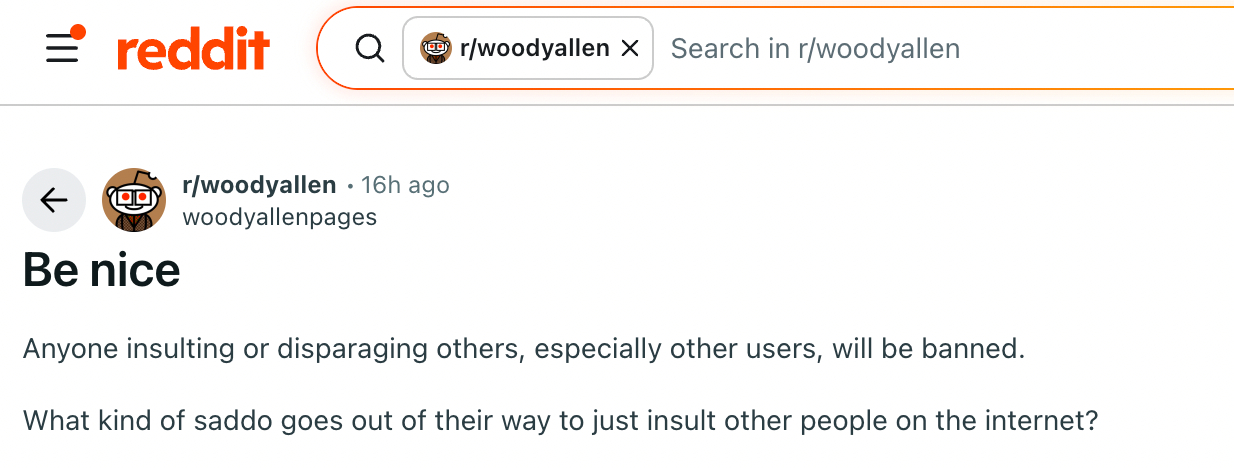Remove the r/woodyallen search filter
The image size is (1234, 468).
pos(630,48)
